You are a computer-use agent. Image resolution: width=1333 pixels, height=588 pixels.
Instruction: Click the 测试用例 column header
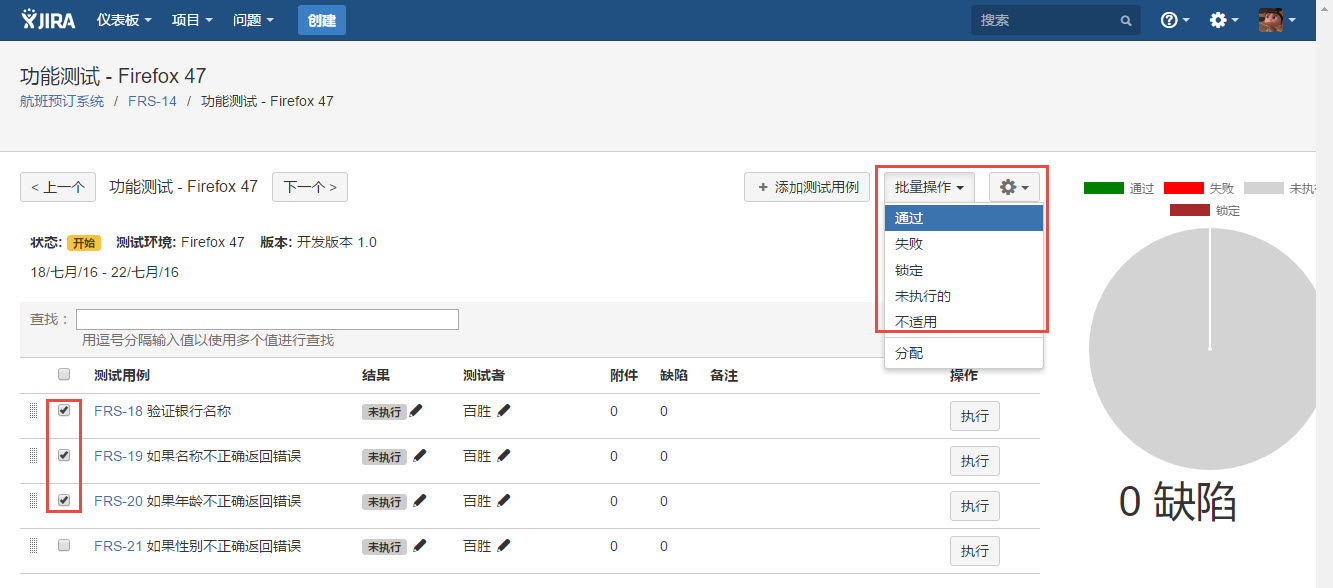[122, 375]
